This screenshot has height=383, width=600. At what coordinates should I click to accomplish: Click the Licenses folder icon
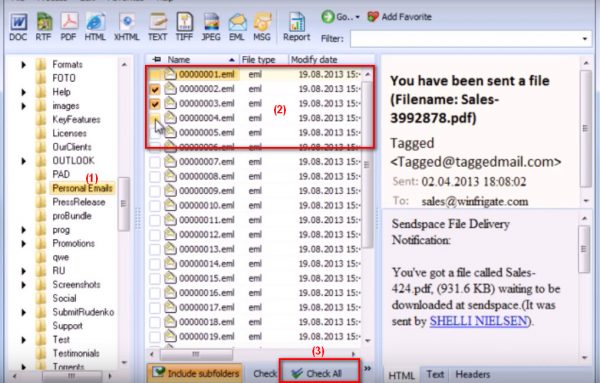(41, 133)
